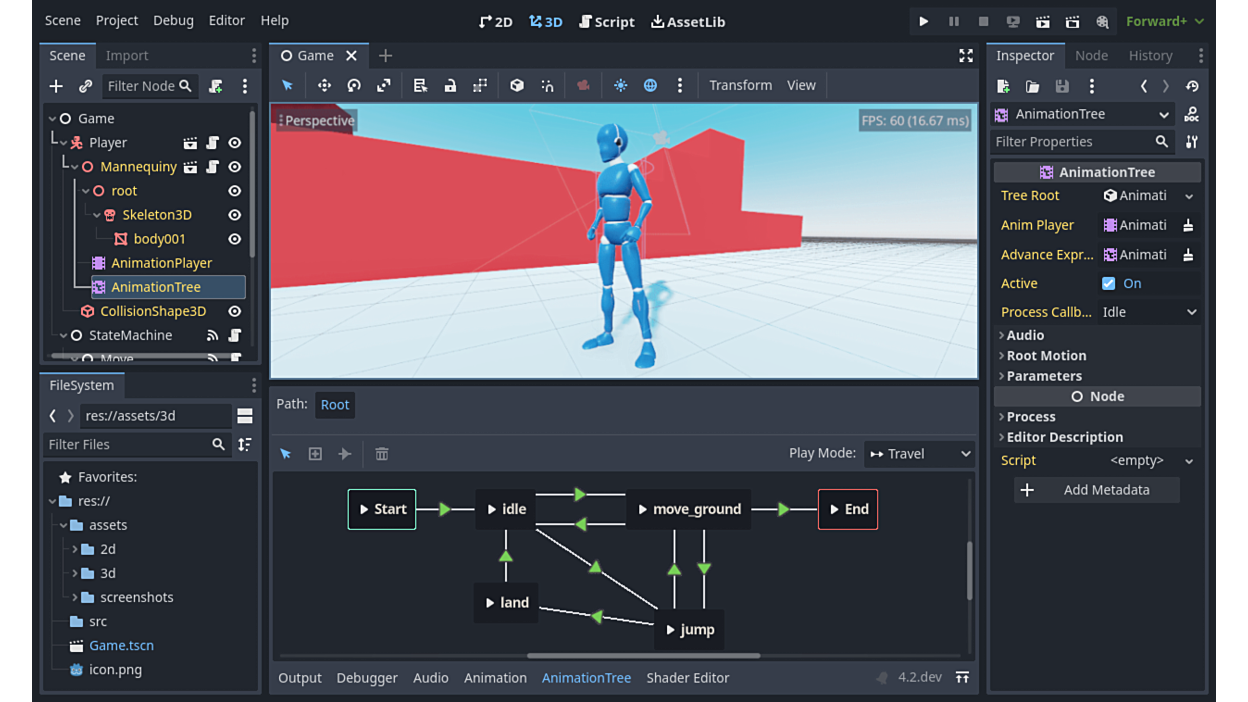Toggle environment preview globe icon
This screenshot has height=702, width=1248.
click(x=650, y=86)
